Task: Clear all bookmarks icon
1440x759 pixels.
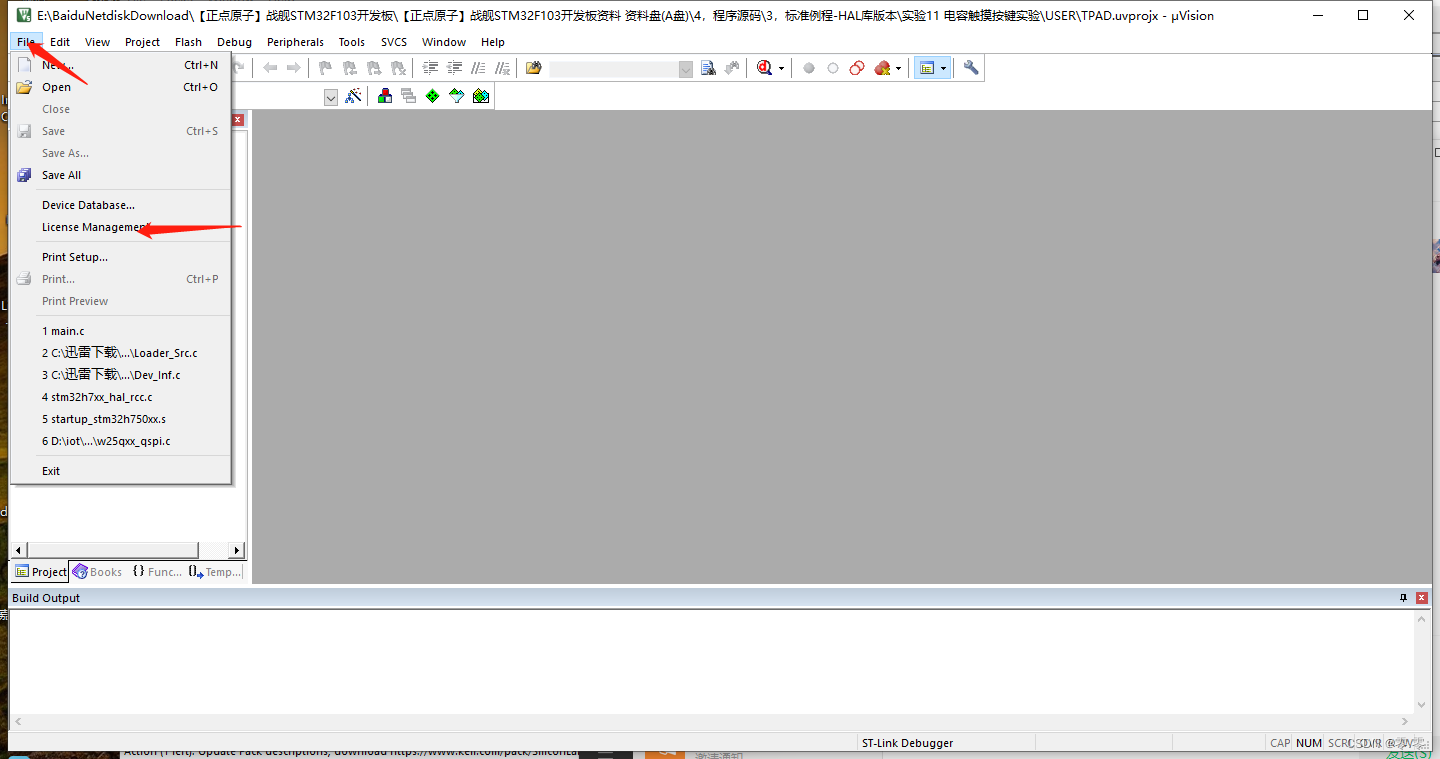Action: 398,68
